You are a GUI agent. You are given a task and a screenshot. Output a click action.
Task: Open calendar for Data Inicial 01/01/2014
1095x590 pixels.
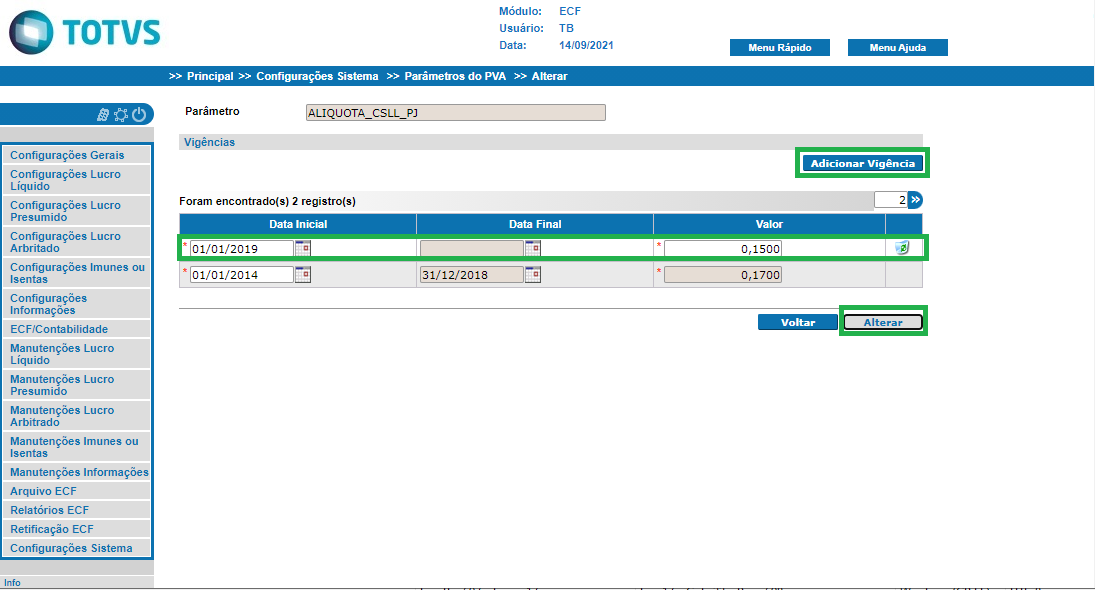tap(302, 274)
